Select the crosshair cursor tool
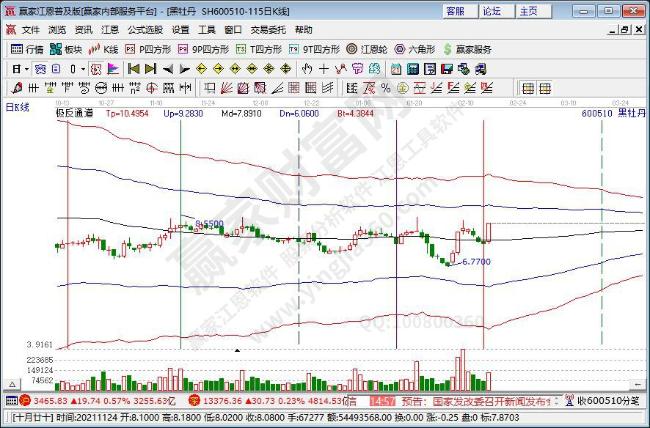Screen dimensions: 650x428 [324, 69]
